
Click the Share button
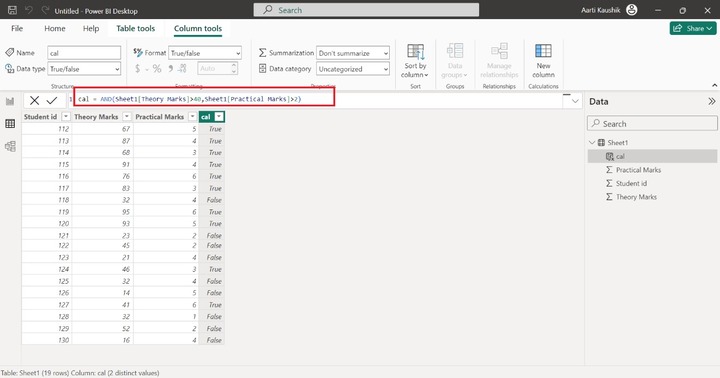pos(692,28)
